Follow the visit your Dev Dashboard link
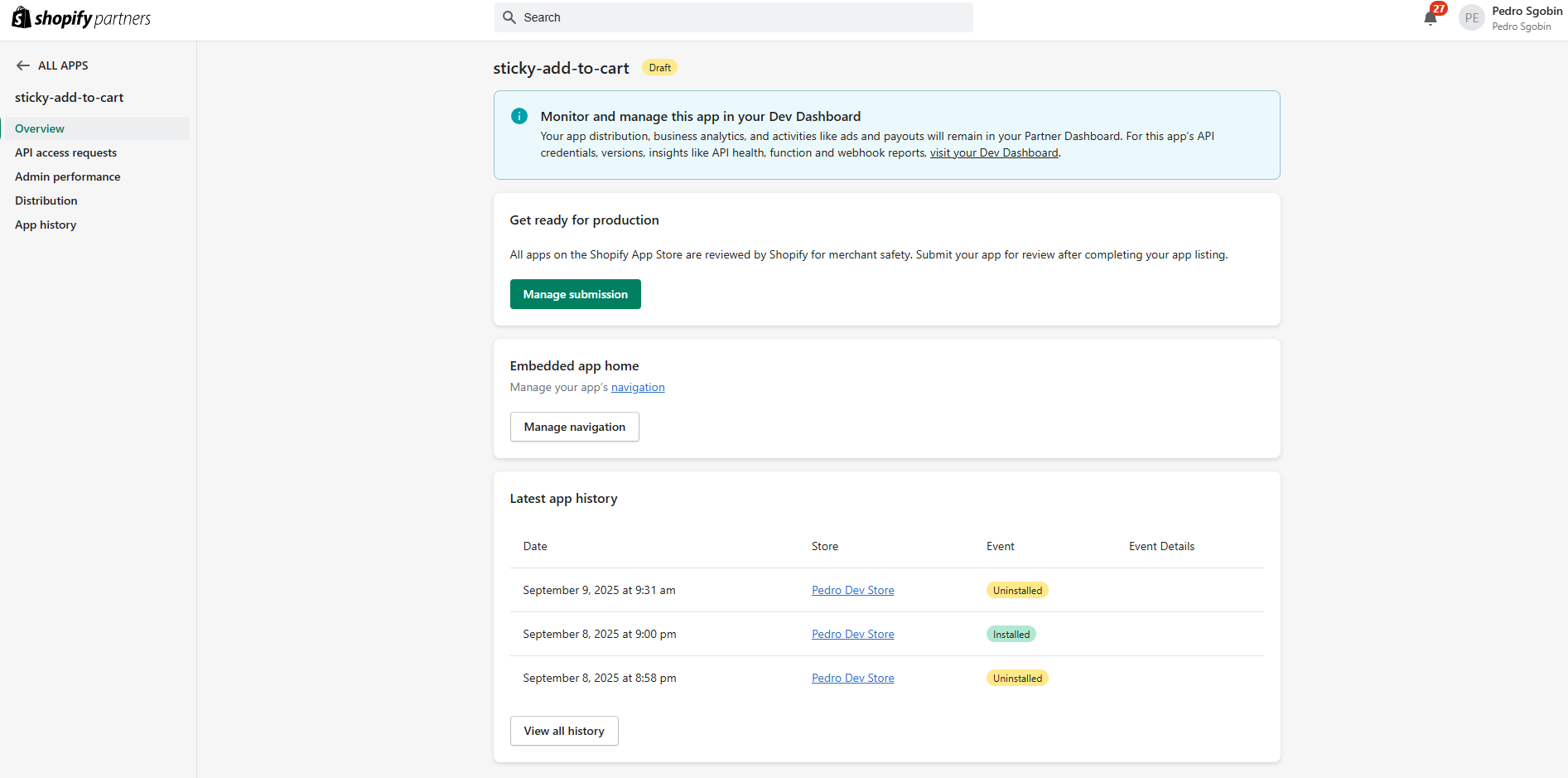1568x778 pixels. click(x=994, y=152)
